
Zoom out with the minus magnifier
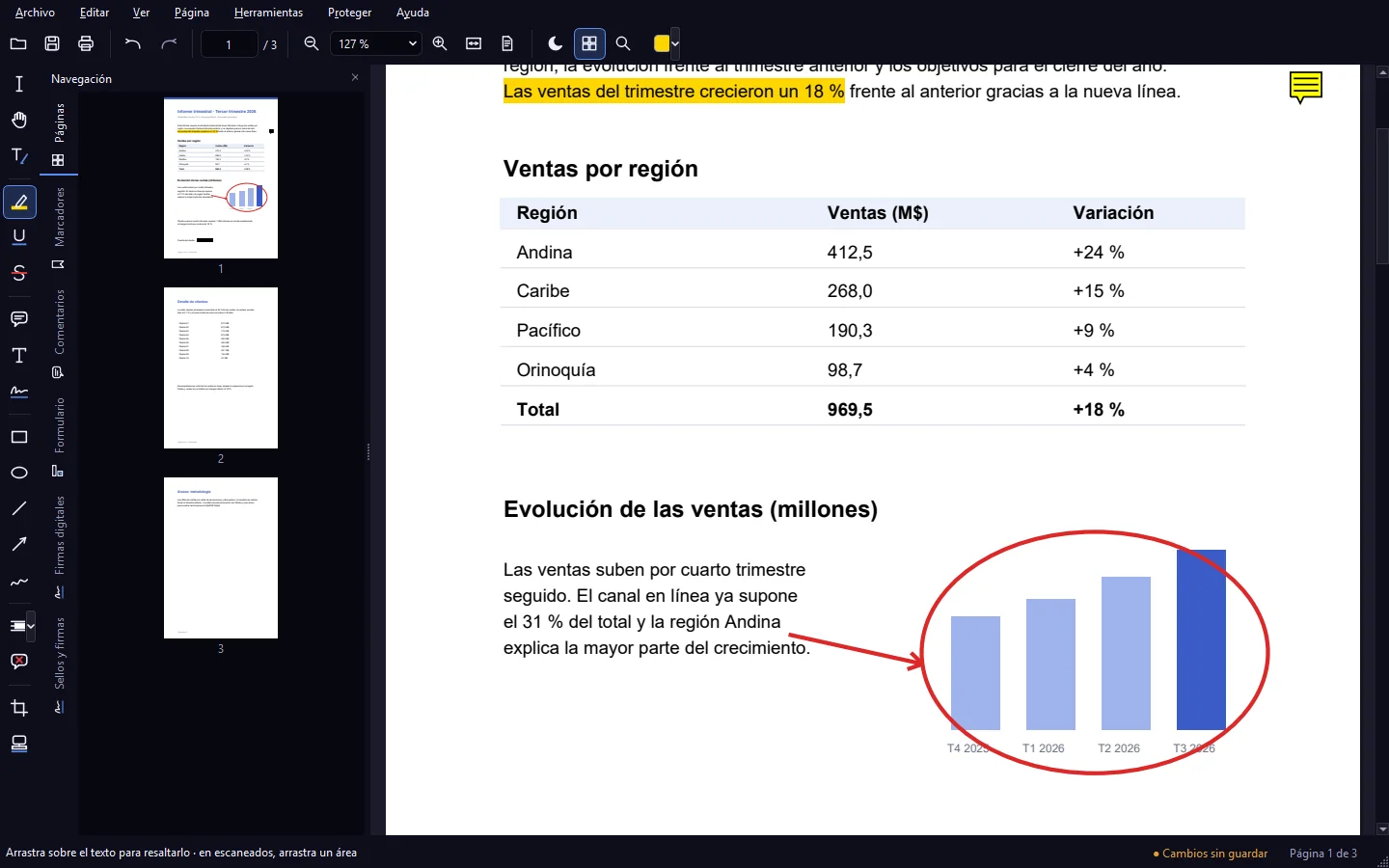[x=312, y=43]
